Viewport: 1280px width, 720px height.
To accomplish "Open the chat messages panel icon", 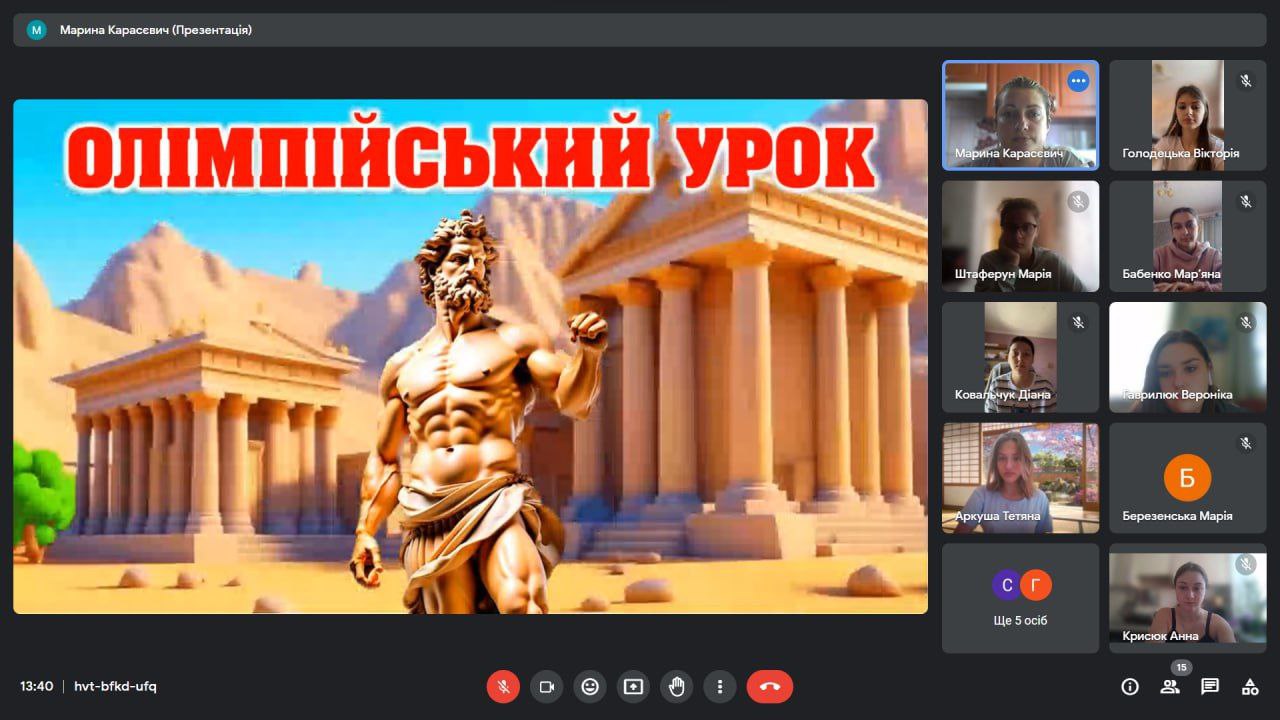I will pyautogui.click(x=1210, y=686).
